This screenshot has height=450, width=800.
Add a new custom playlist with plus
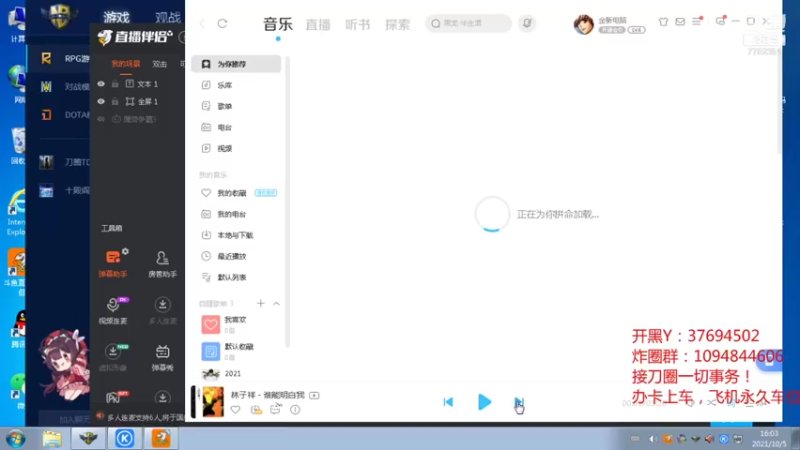261,304
